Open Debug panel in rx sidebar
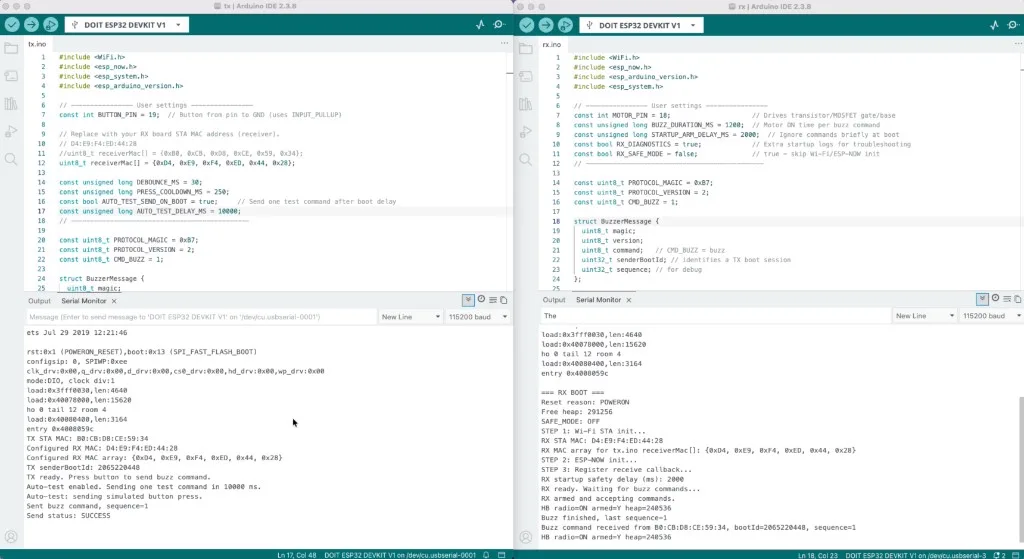This screenshot has width=1024, height=559. 526,132
